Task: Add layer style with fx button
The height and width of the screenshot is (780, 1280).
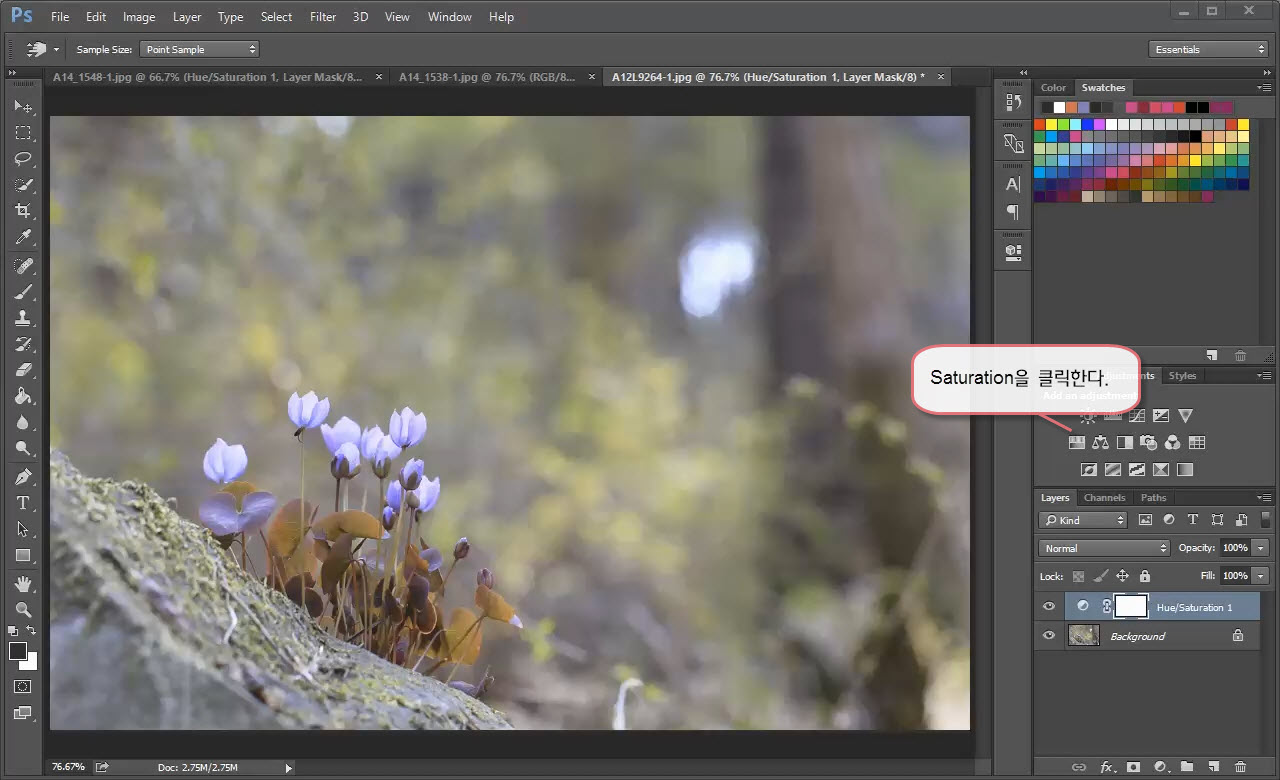Action: (1107, 767)
